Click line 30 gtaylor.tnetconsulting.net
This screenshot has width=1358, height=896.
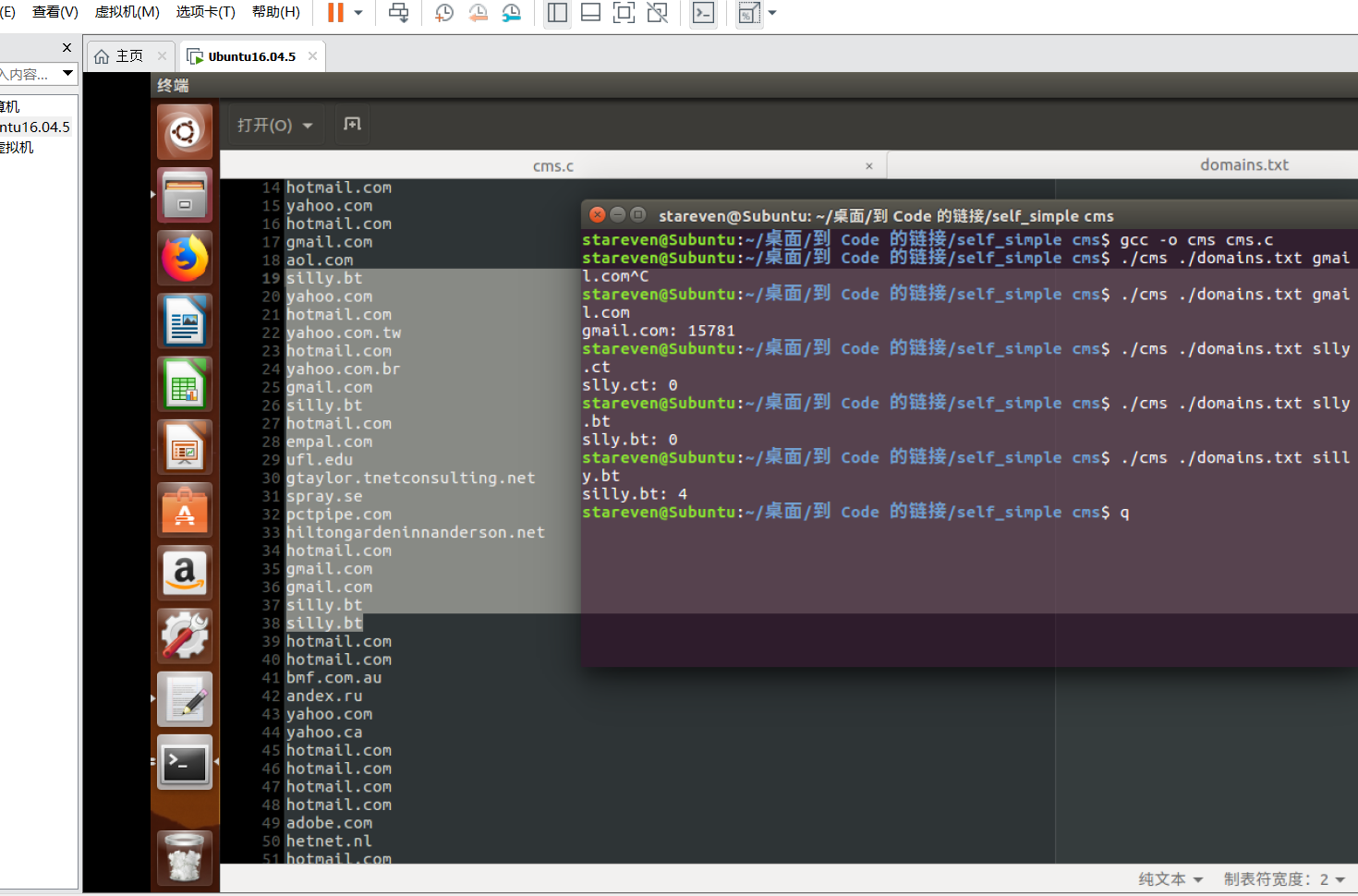[x=410, y=478]
